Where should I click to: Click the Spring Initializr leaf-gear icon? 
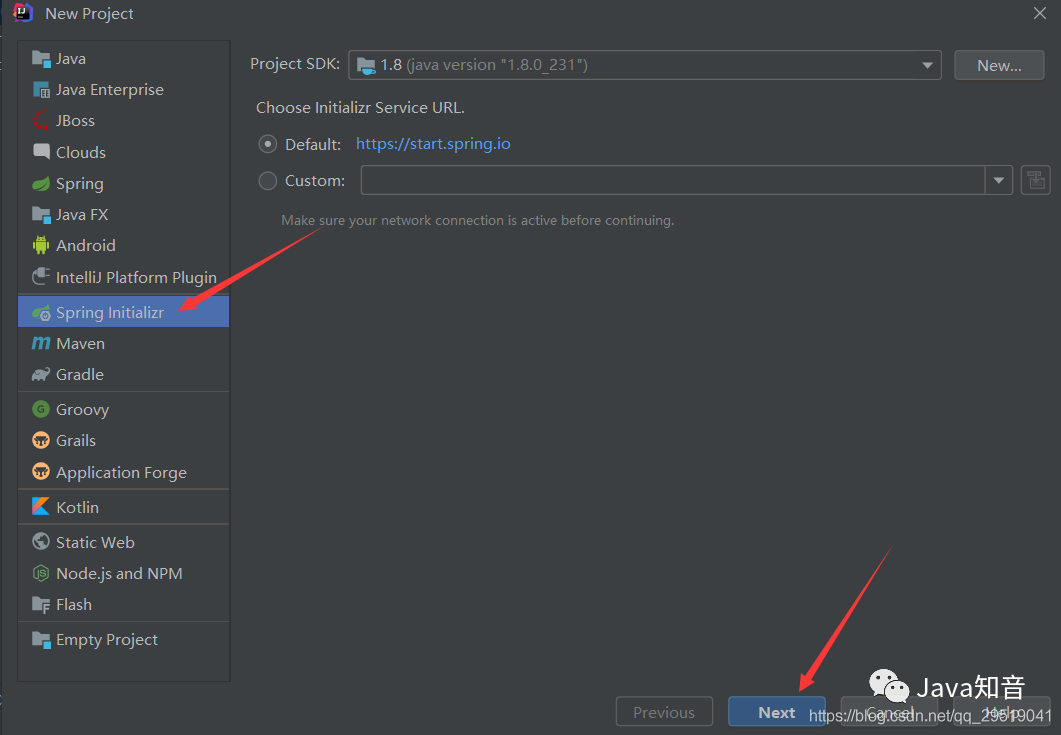(x=41, y=313)
